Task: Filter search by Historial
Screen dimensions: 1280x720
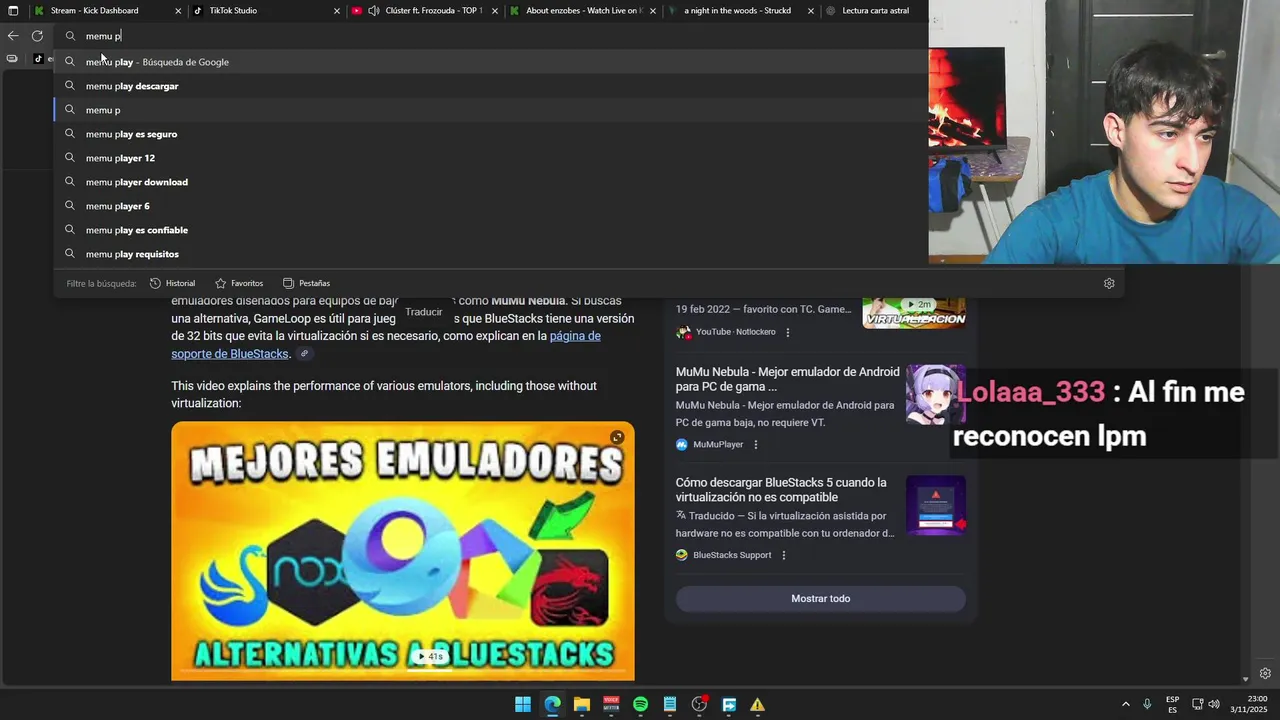Action: point(172,283)
